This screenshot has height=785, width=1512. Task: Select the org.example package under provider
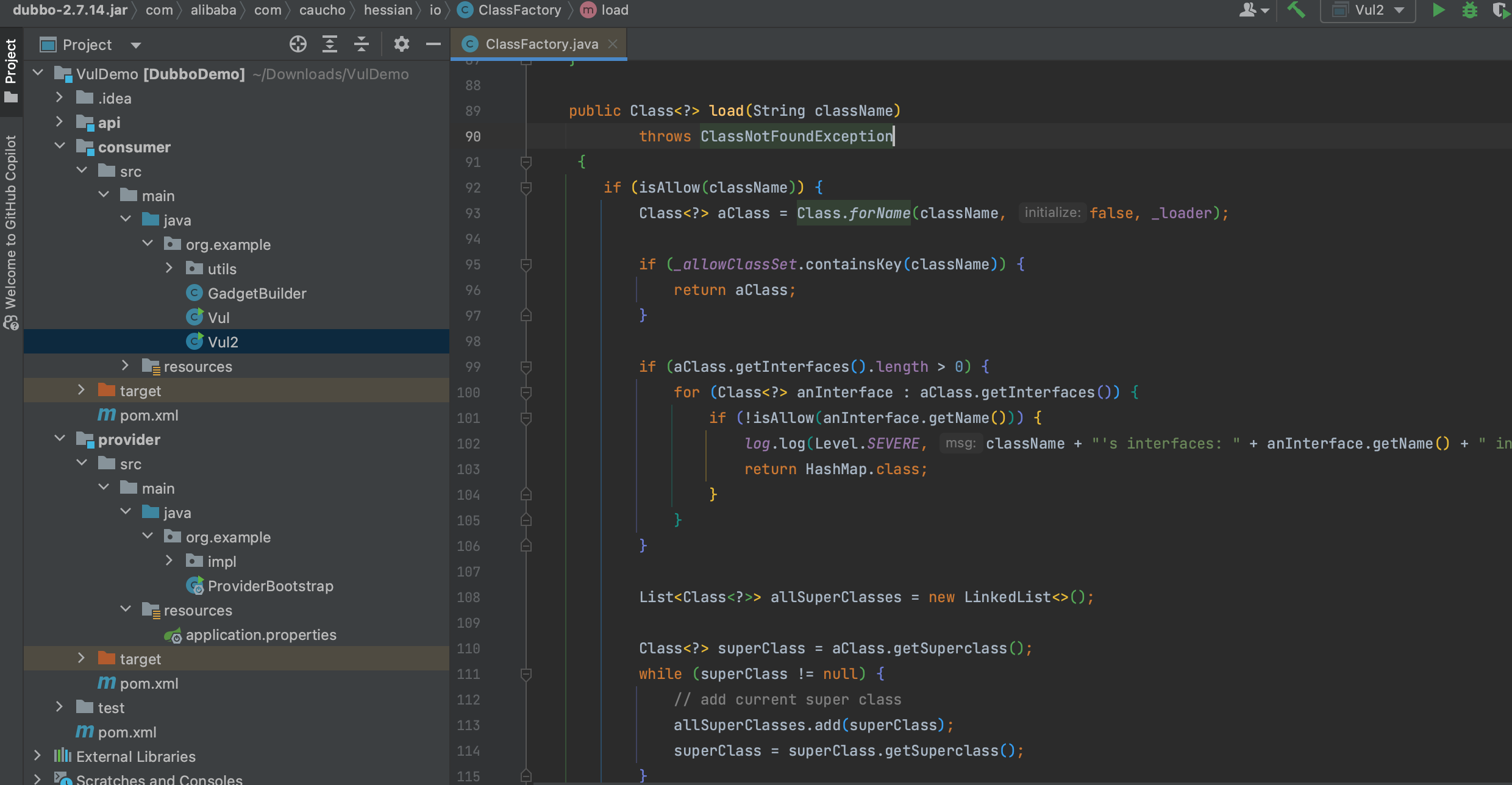coord(217,537)
